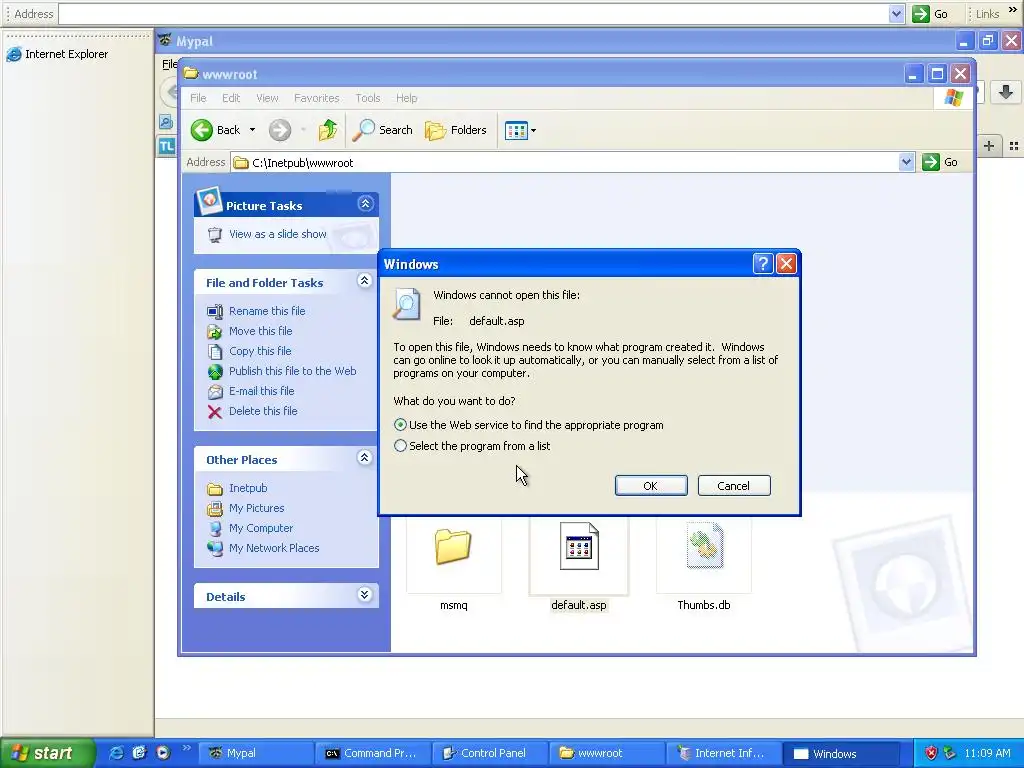
Task: Expand the Details panel
Action: point(364,595)
